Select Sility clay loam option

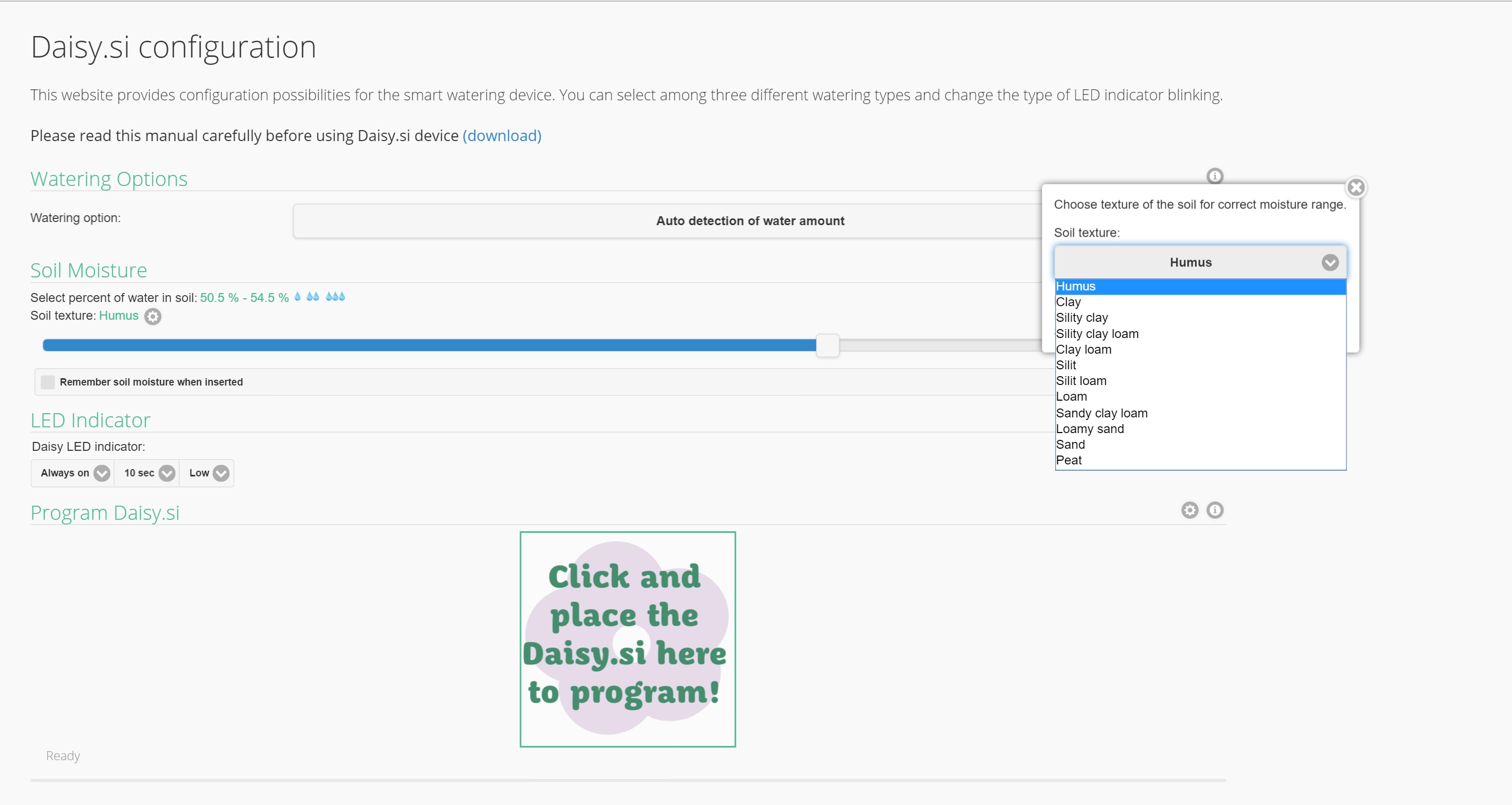(x=1200, y=334)
